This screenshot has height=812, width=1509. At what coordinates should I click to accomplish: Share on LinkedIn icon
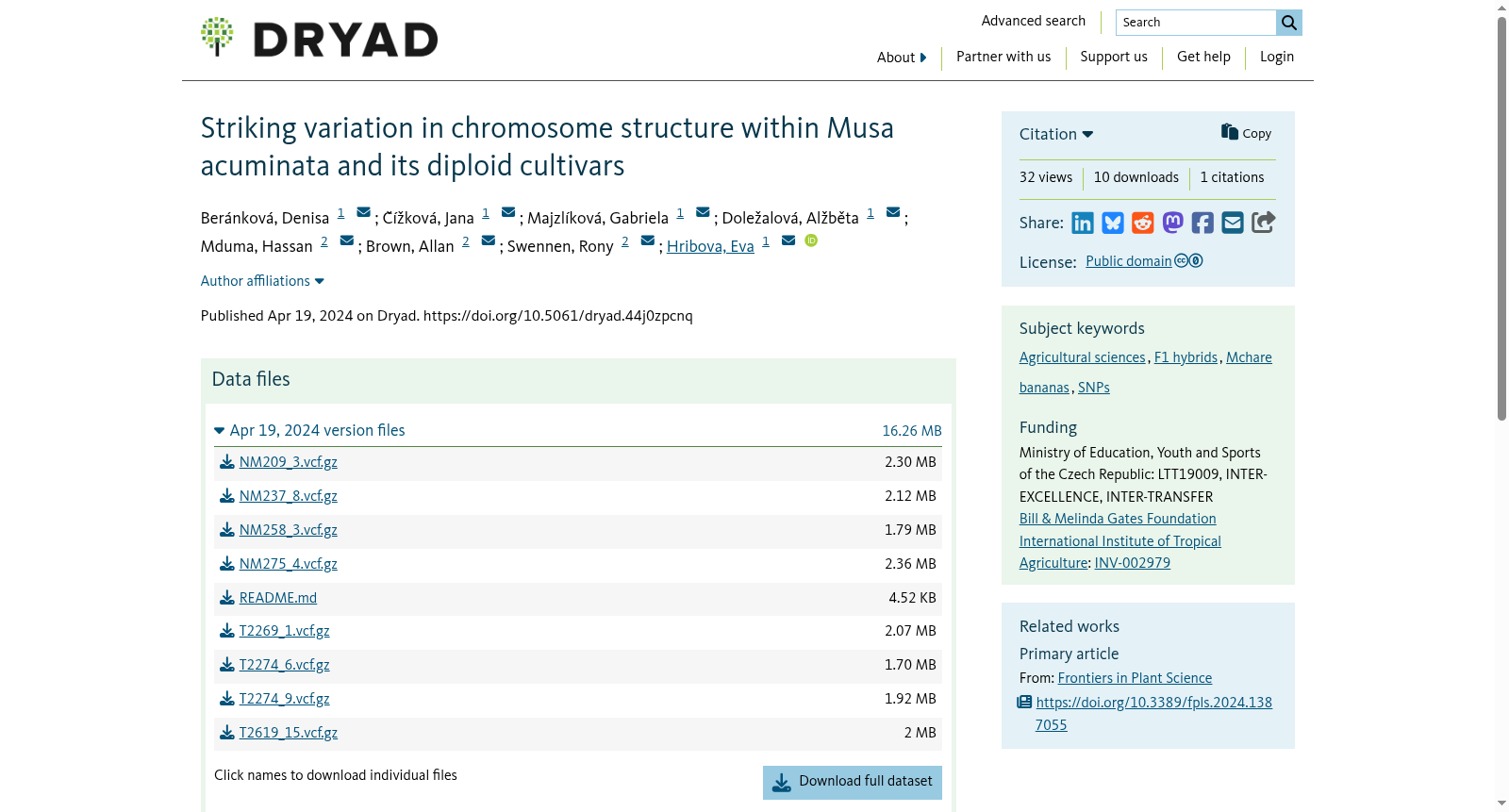[1083, 223]
